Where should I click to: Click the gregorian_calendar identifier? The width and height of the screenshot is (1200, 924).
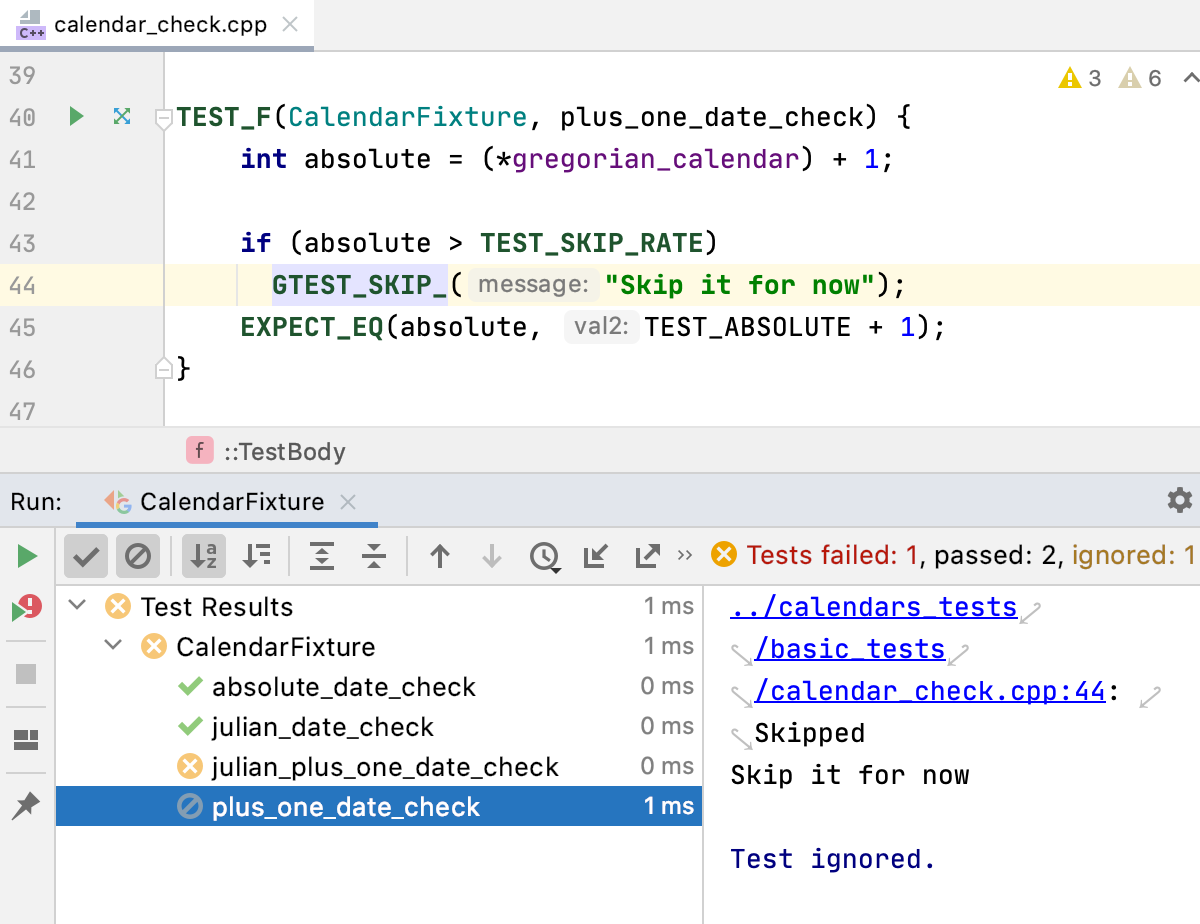[x=656, y=160]
